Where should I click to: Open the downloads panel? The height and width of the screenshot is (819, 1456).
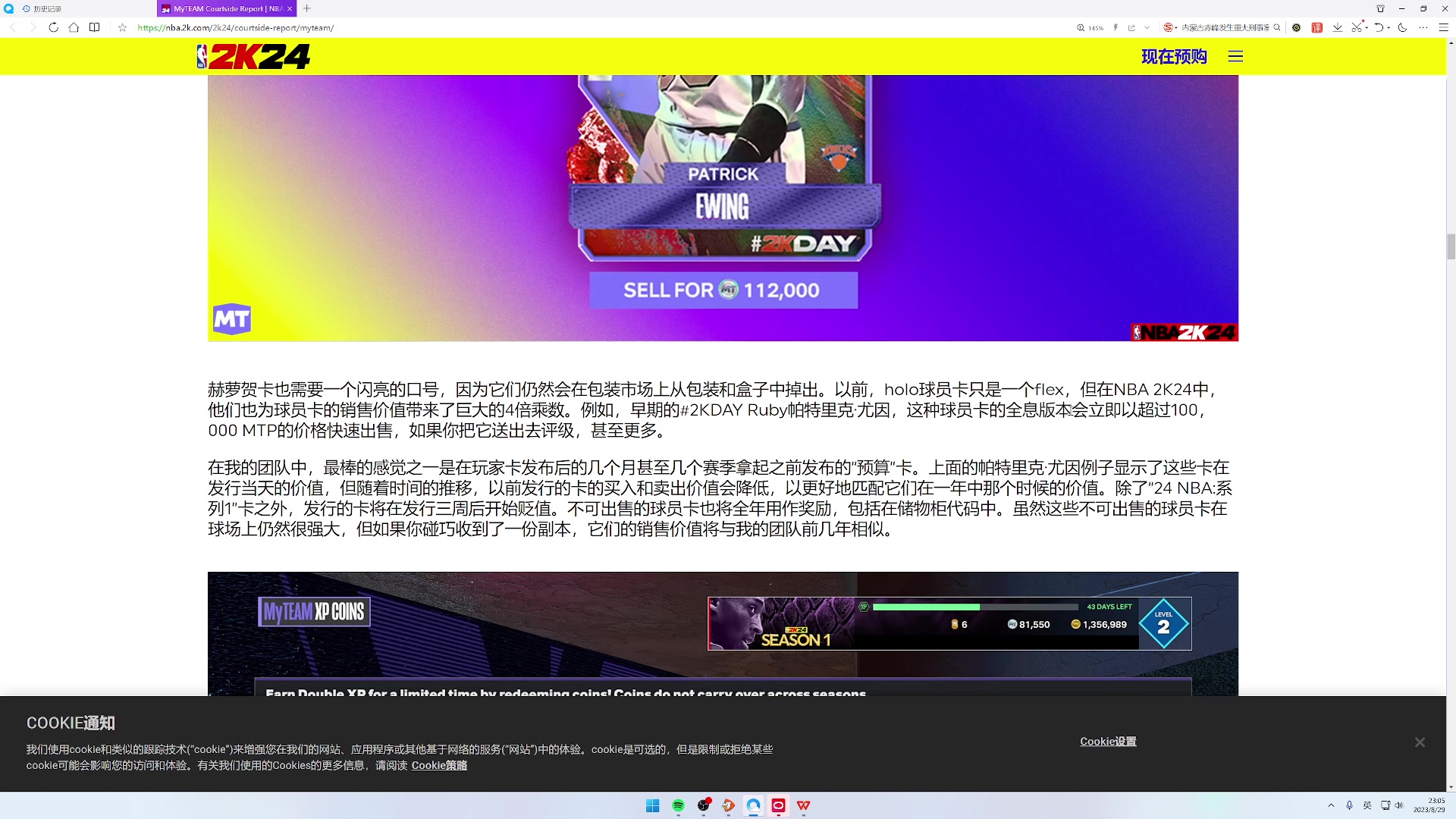1338,27
